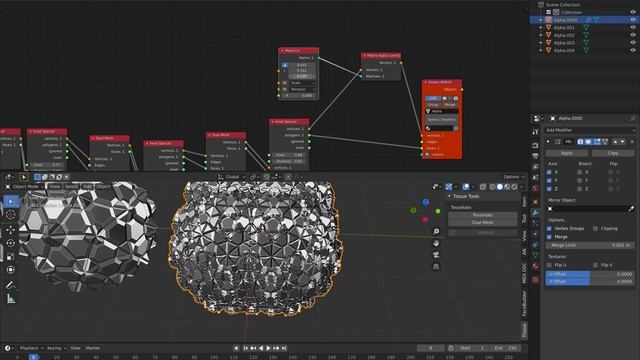Switch to the Tool sidebar tab

point(524,219)
